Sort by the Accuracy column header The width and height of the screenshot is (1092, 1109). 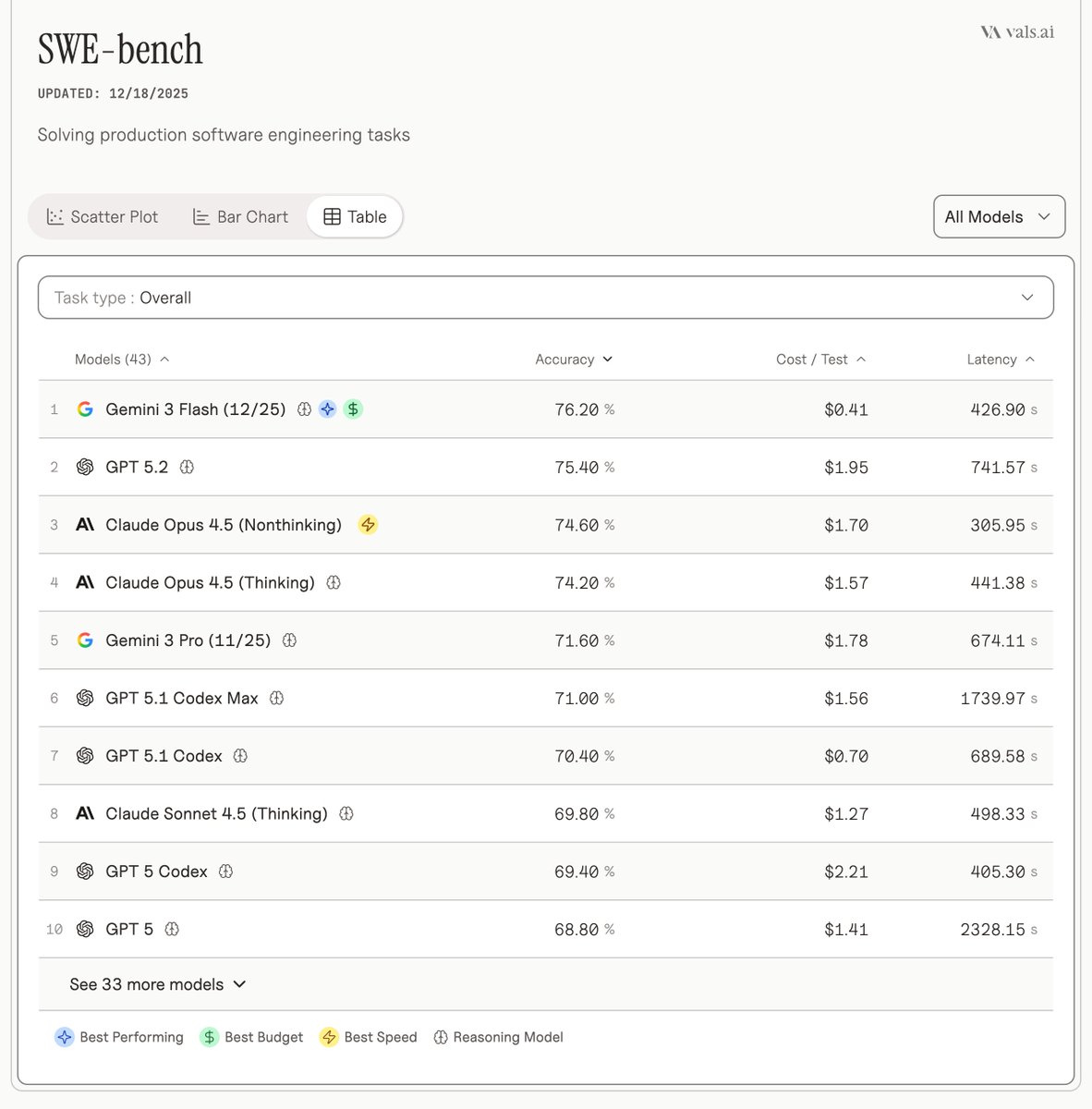click(x=574, y=360)
